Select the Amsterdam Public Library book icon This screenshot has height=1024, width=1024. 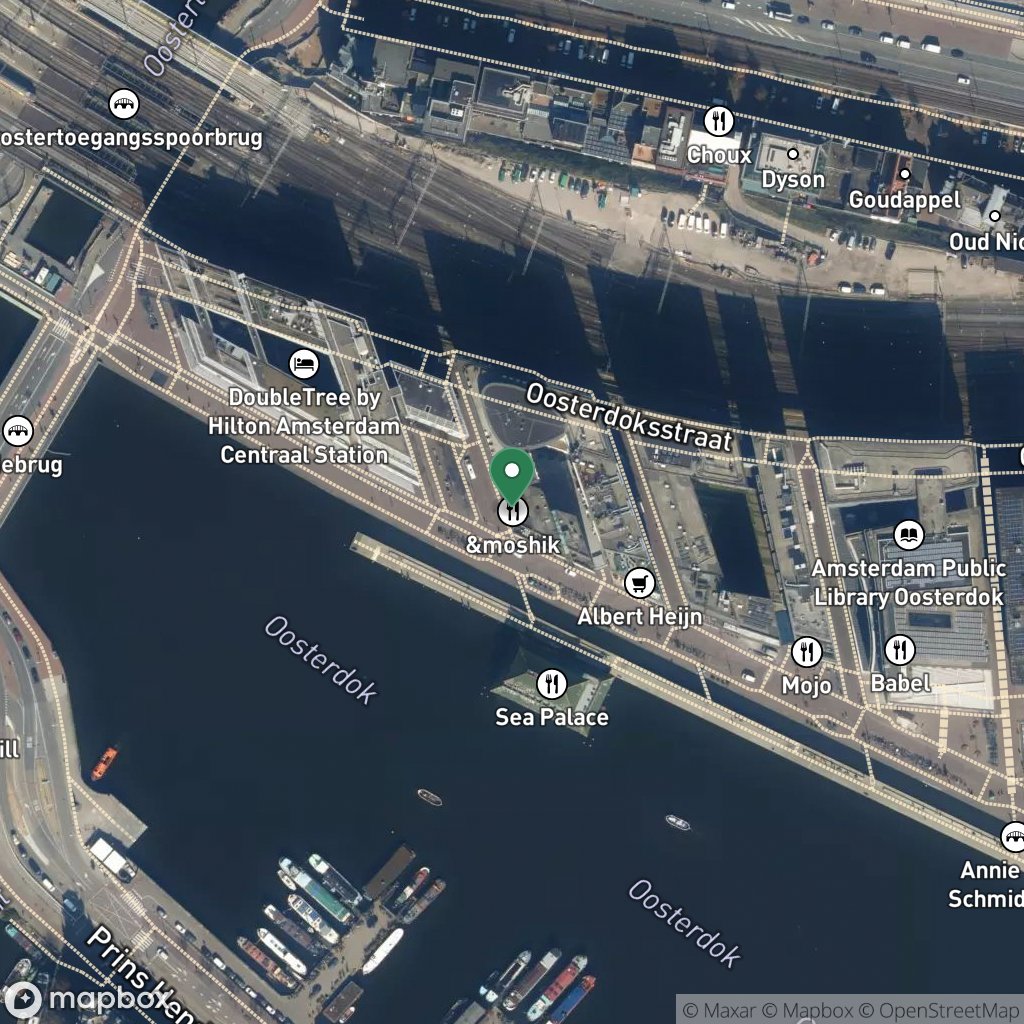point(908,536)
